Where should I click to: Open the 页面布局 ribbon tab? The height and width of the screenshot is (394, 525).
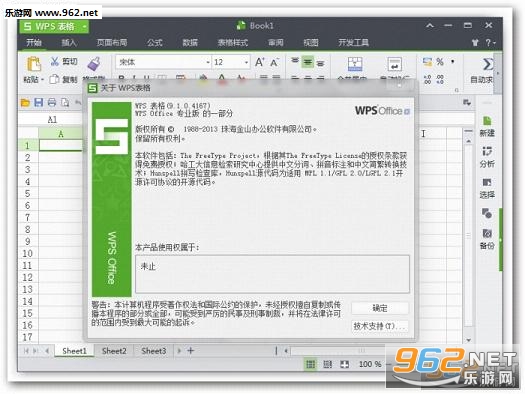[112, 43]
